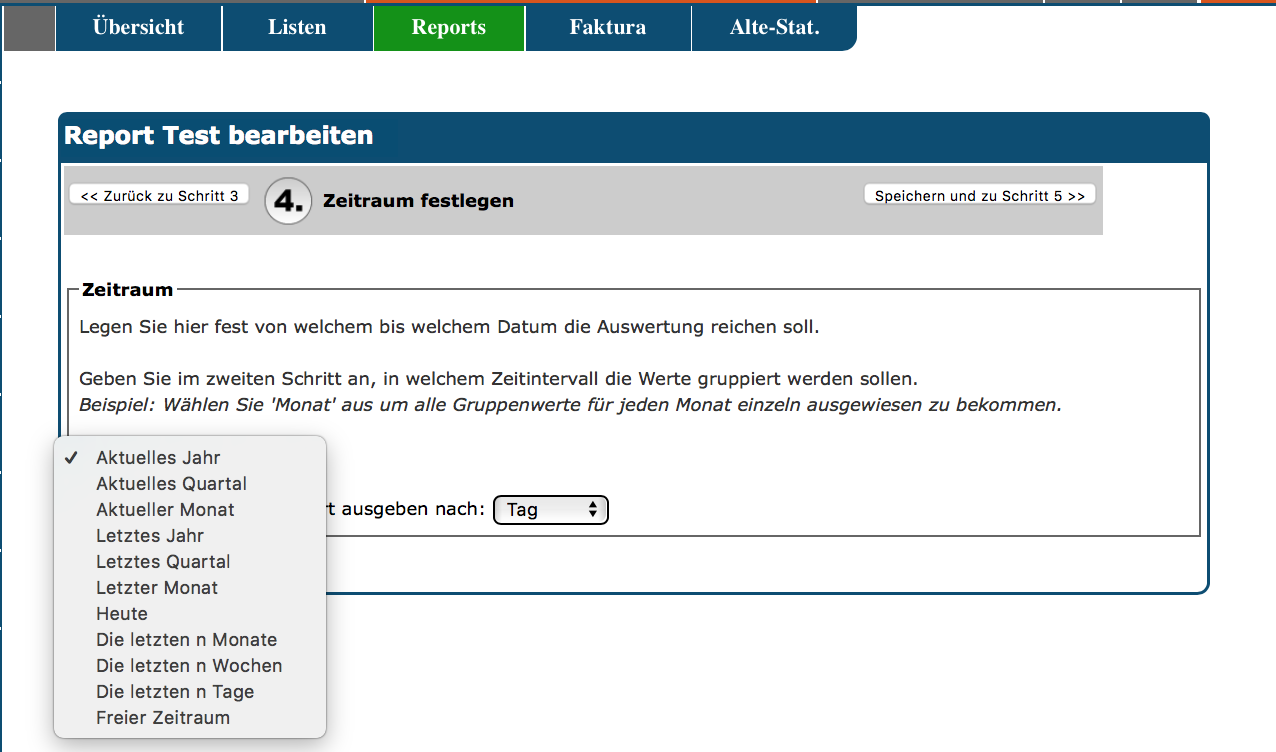Viewport: 1276px width, 752px height.
Task: Select Die letzten n Monate
Action: coord(186,640)
